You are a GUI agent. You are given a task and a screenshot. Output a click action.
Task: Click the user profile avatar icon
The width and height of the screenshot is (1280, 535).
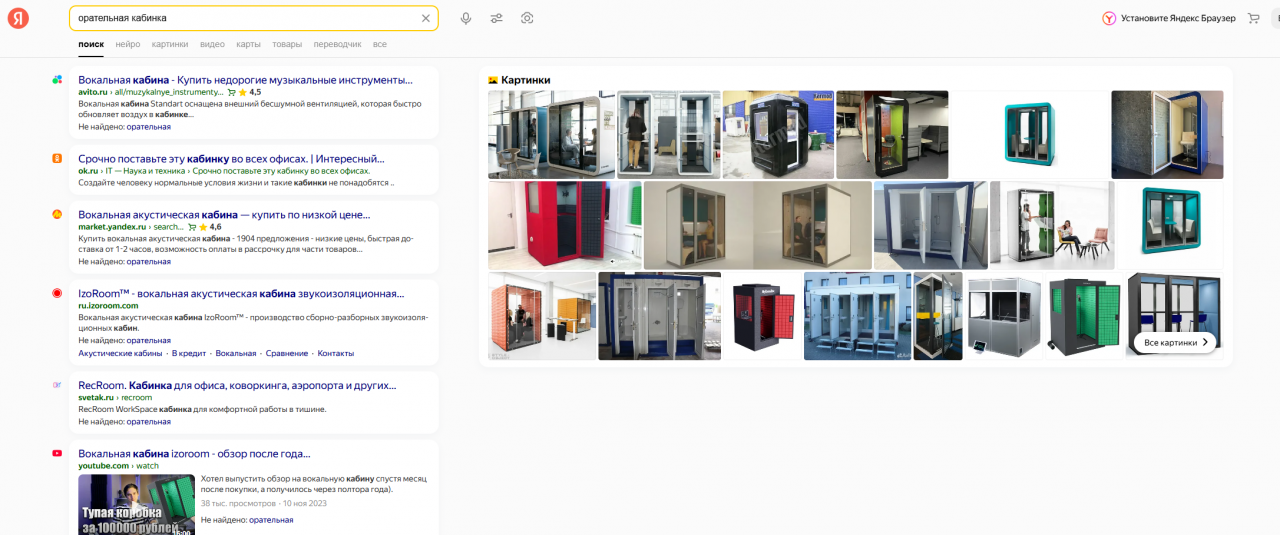click(1273, 18)
